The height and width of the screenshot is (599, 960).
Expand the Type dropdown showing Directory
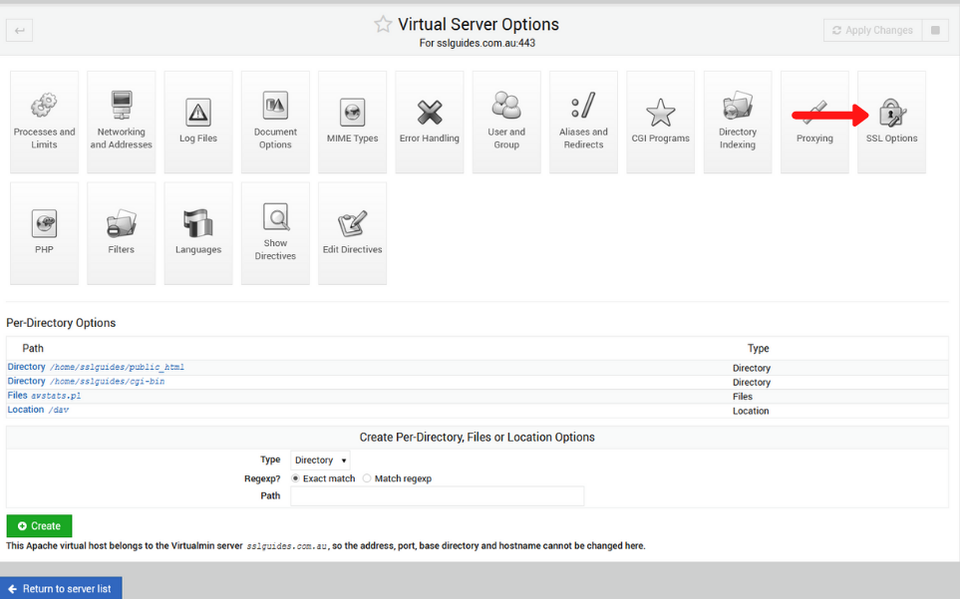coord(320,460)
